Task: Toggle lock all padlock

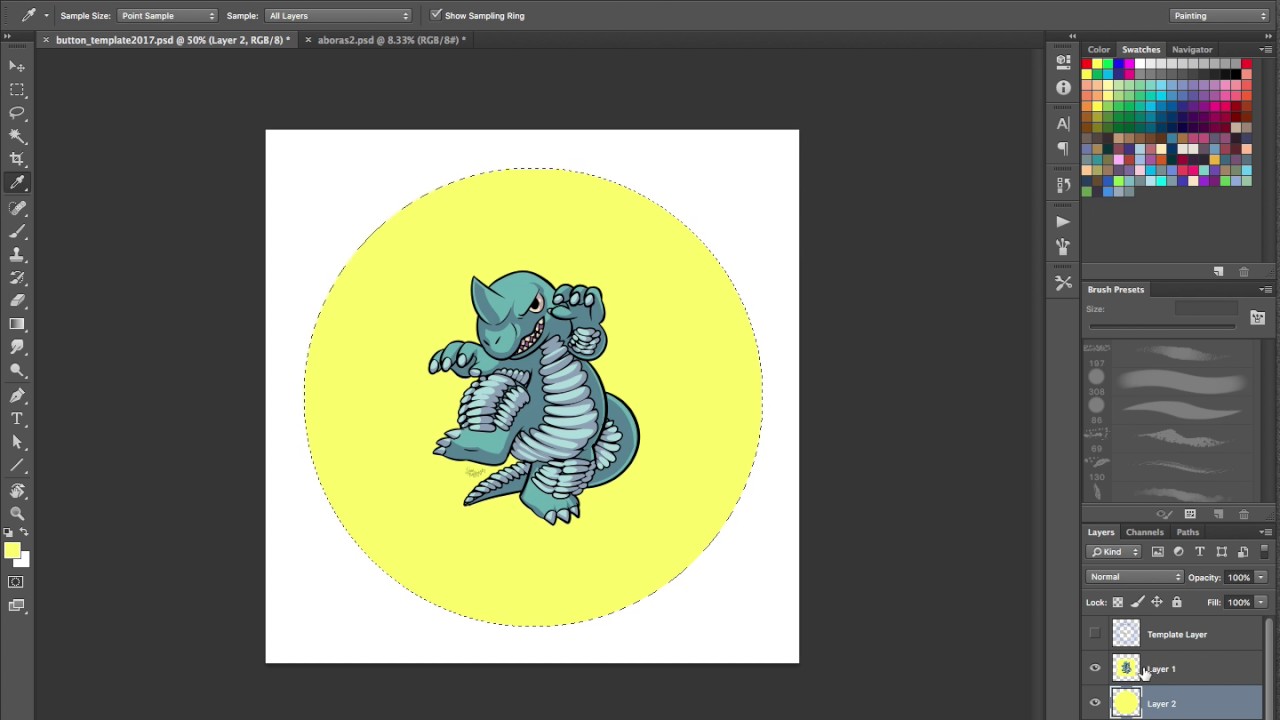Action: pyautogui.click(x=1176, y=602)
